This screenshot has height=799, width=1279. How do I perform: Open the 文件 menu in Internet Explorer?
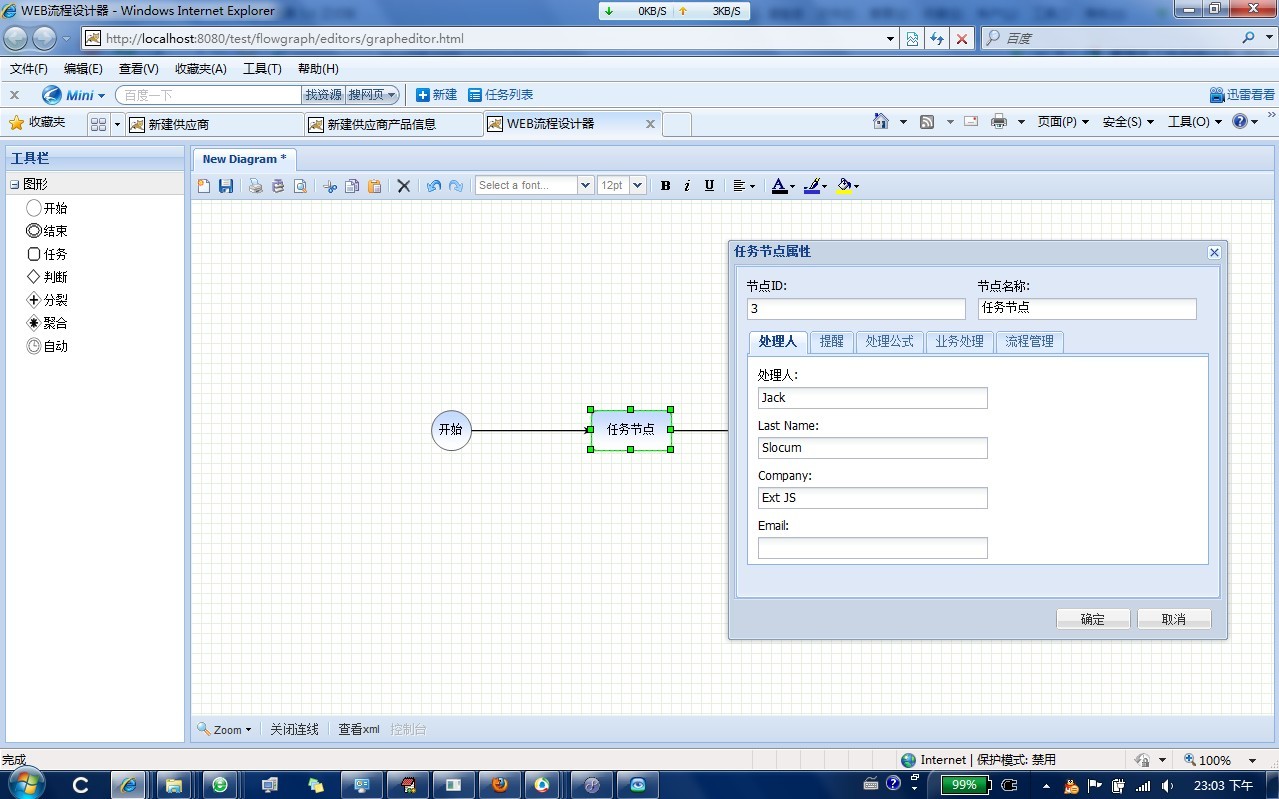[x=27, y=68]
